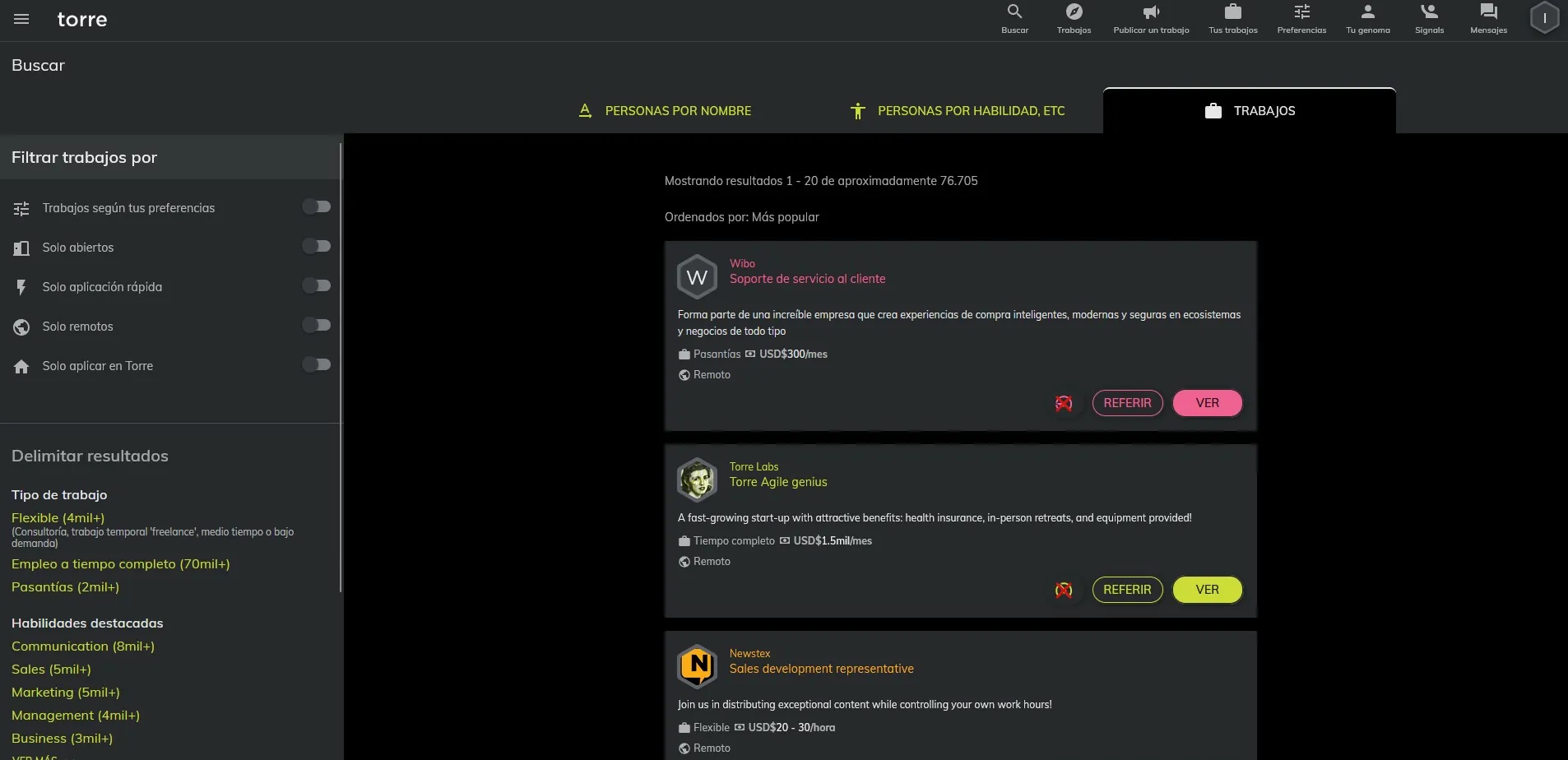The image size is (1568, 760).
Task: Open the Torre Labs company link
Action: (754, 467)
